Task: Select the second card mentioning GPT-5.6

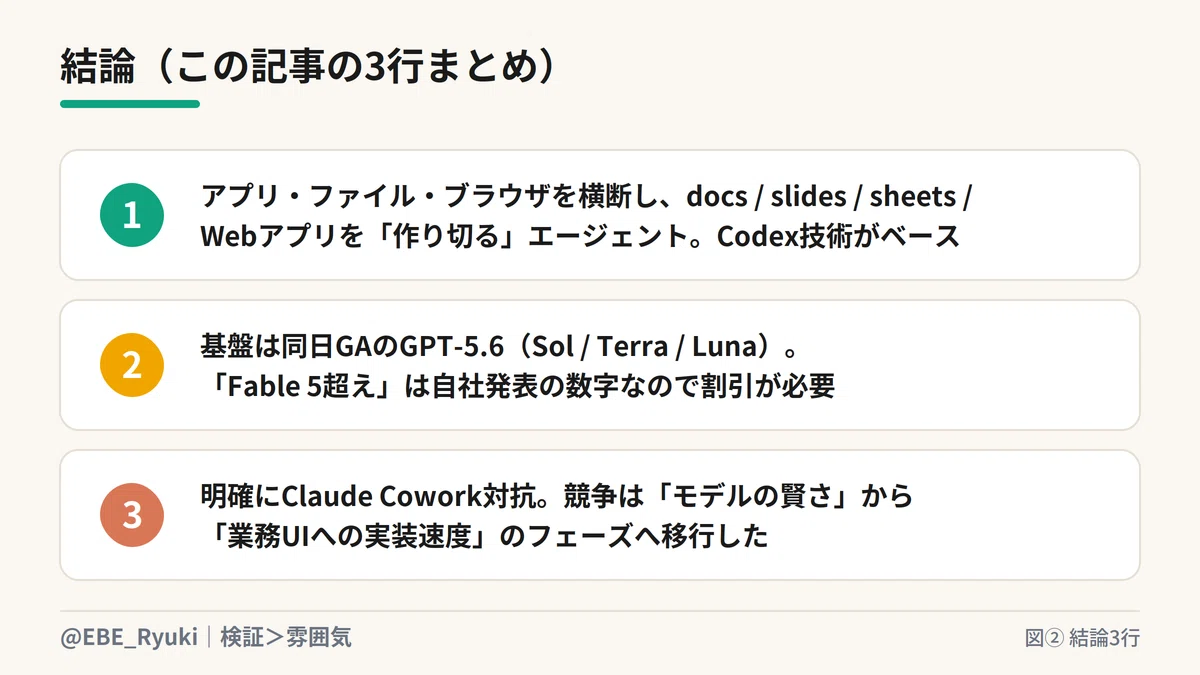Action: click(x=600, y=365)
